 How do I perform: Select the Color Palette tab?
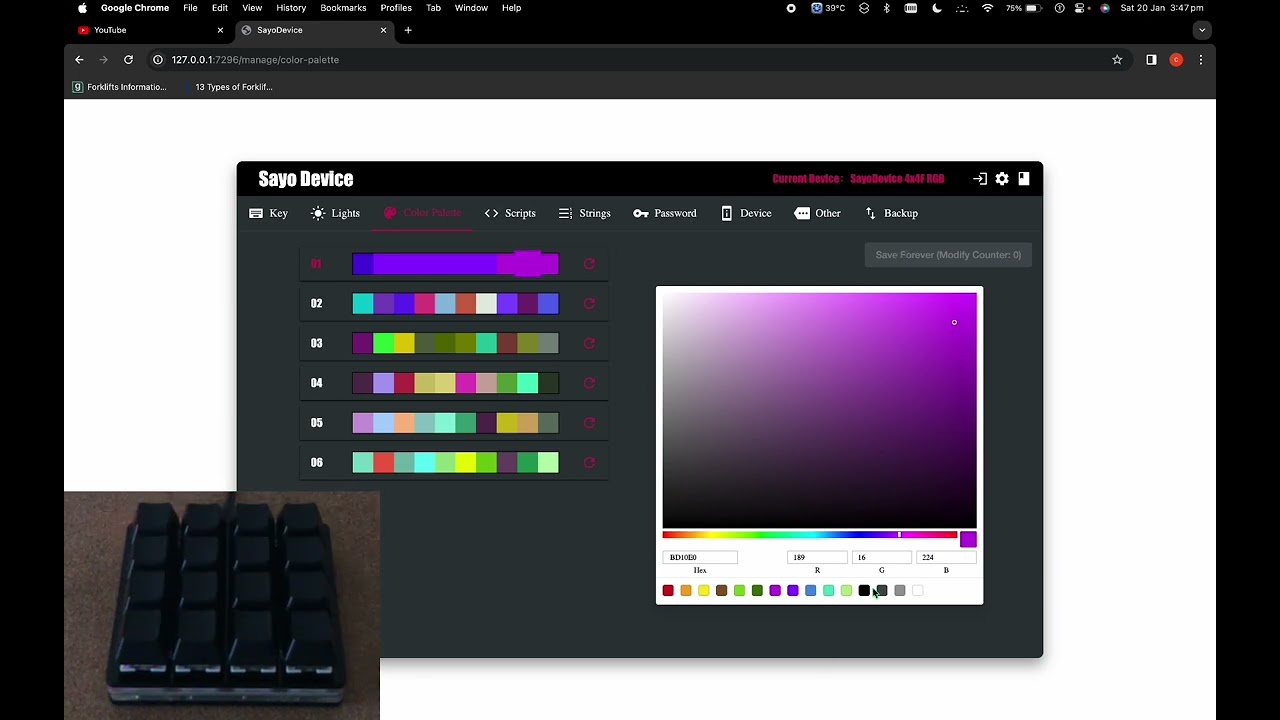point(422,213)
